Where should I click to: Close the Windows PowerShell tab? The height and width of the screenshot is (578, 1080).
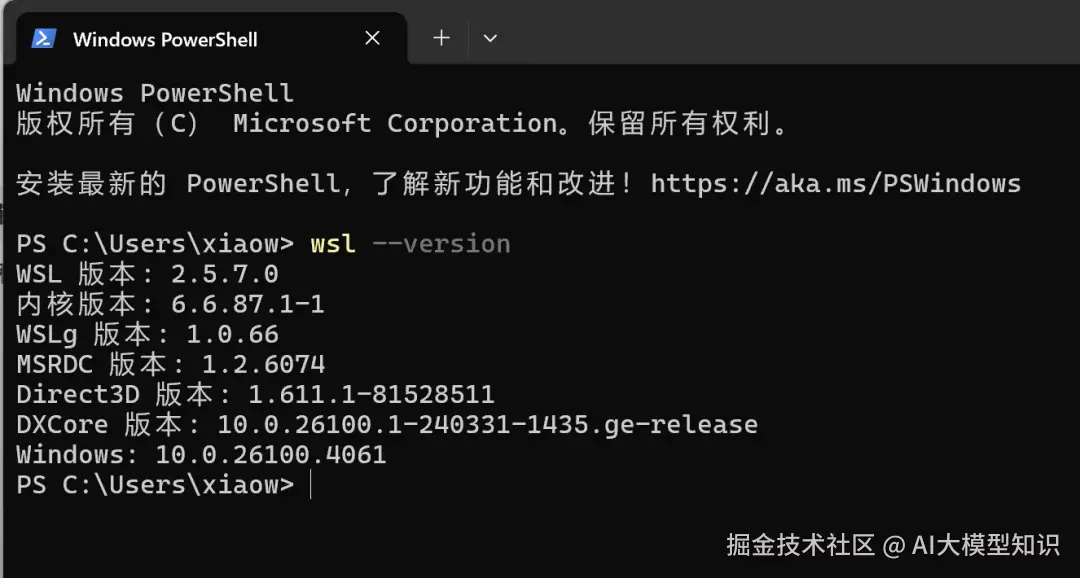point(372,39)
